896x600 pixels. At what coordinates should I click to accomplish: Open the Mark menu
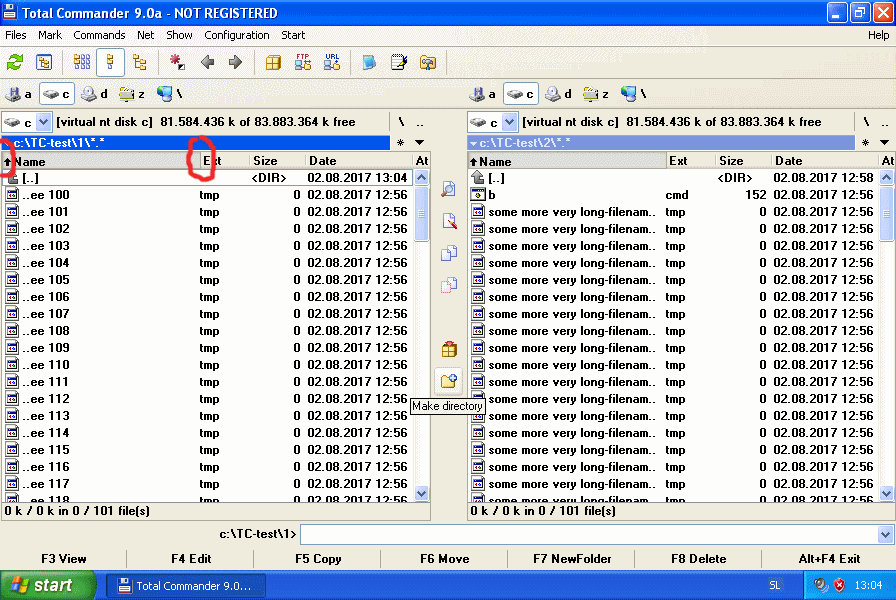50,35
